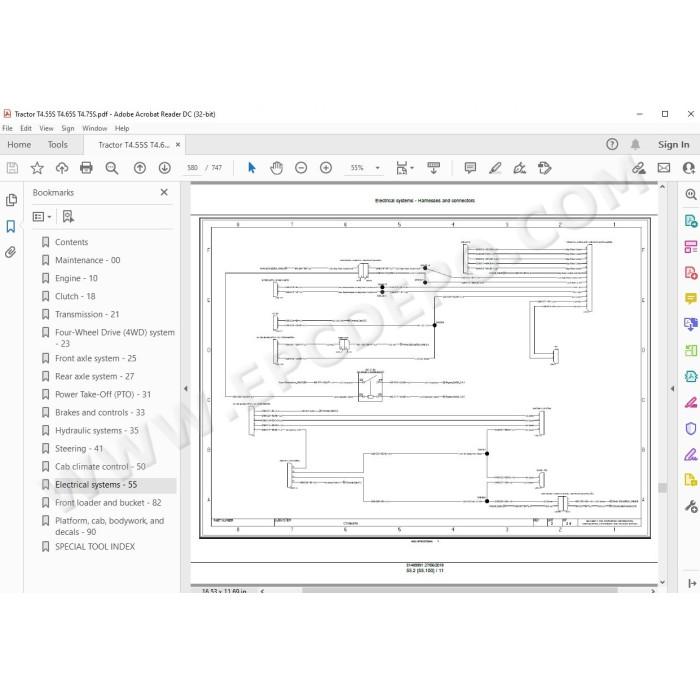Open the Help menu
Image resolution: width=700 pixels, height=700 pixels.
click(122, 128)
